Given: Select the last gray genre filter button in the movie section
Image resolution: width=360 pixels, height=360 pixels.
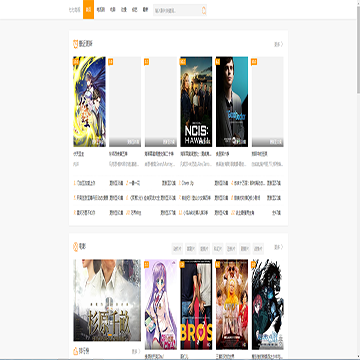Looking at the screenshot, I should click(x=258, y=249).
